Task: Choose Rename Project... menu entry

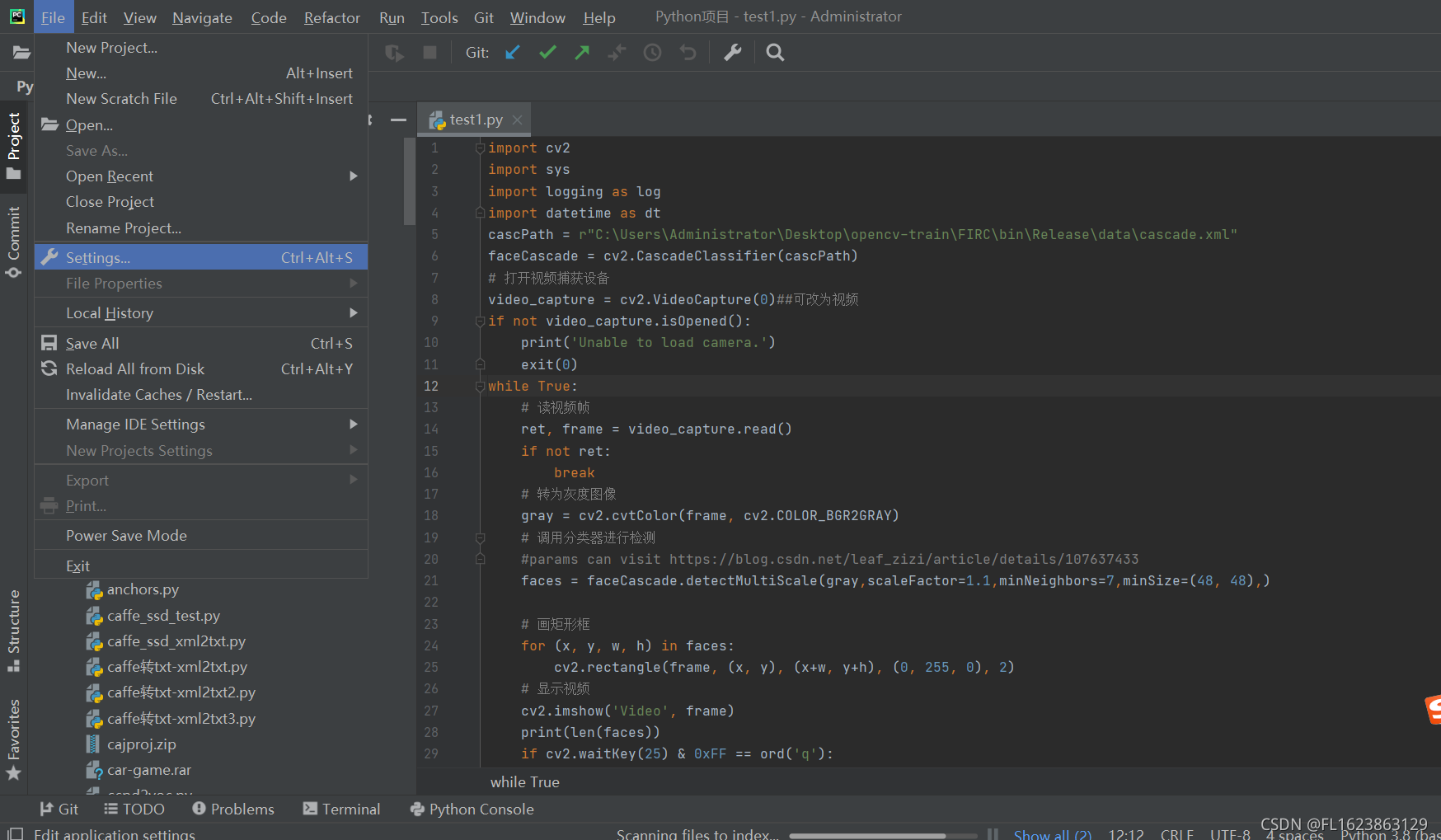Action: [201, 228]
